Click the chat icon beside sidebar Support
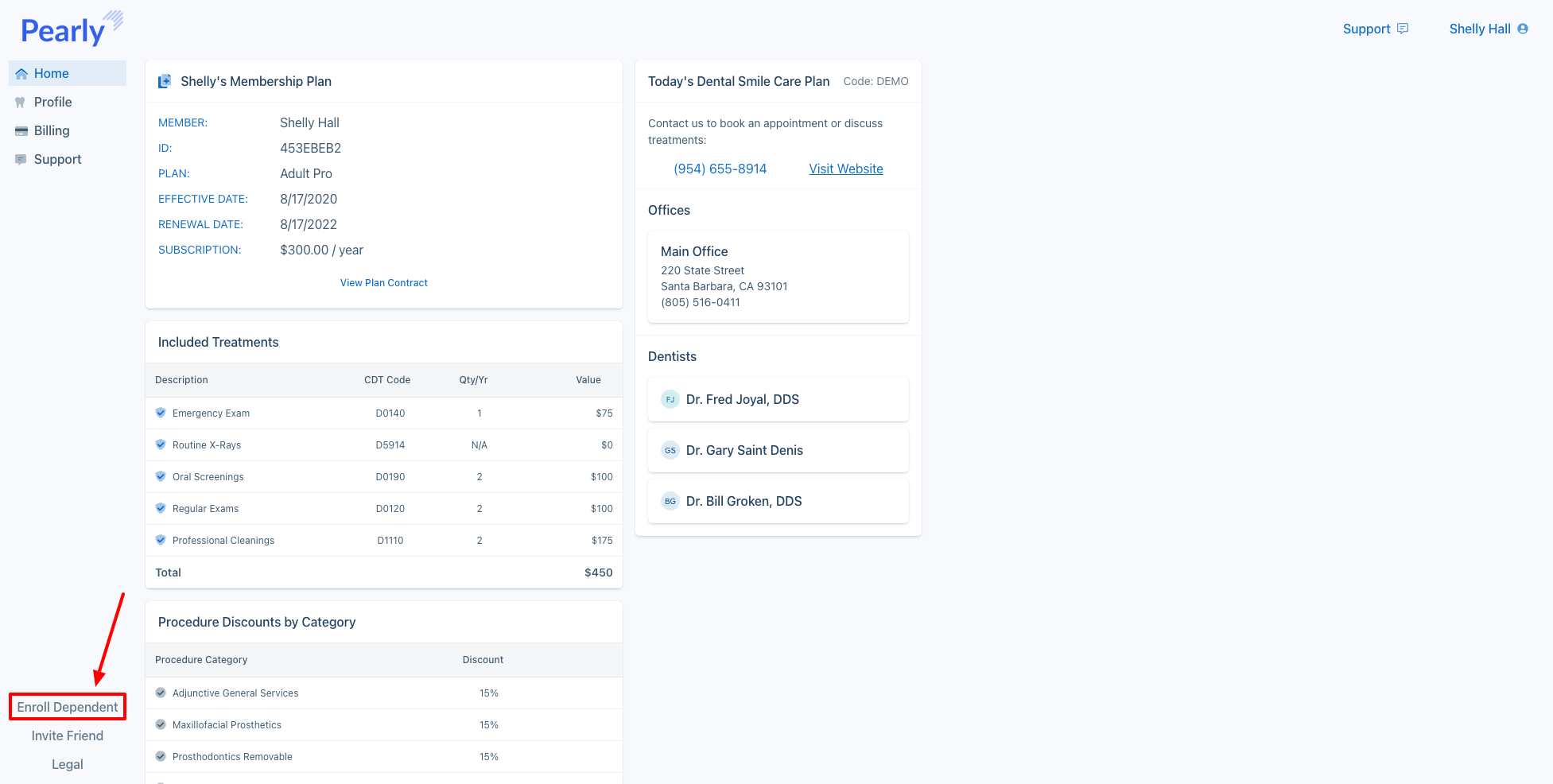Image resolution: width=1553 pixels, height=784 pixels. click(21, 160)
